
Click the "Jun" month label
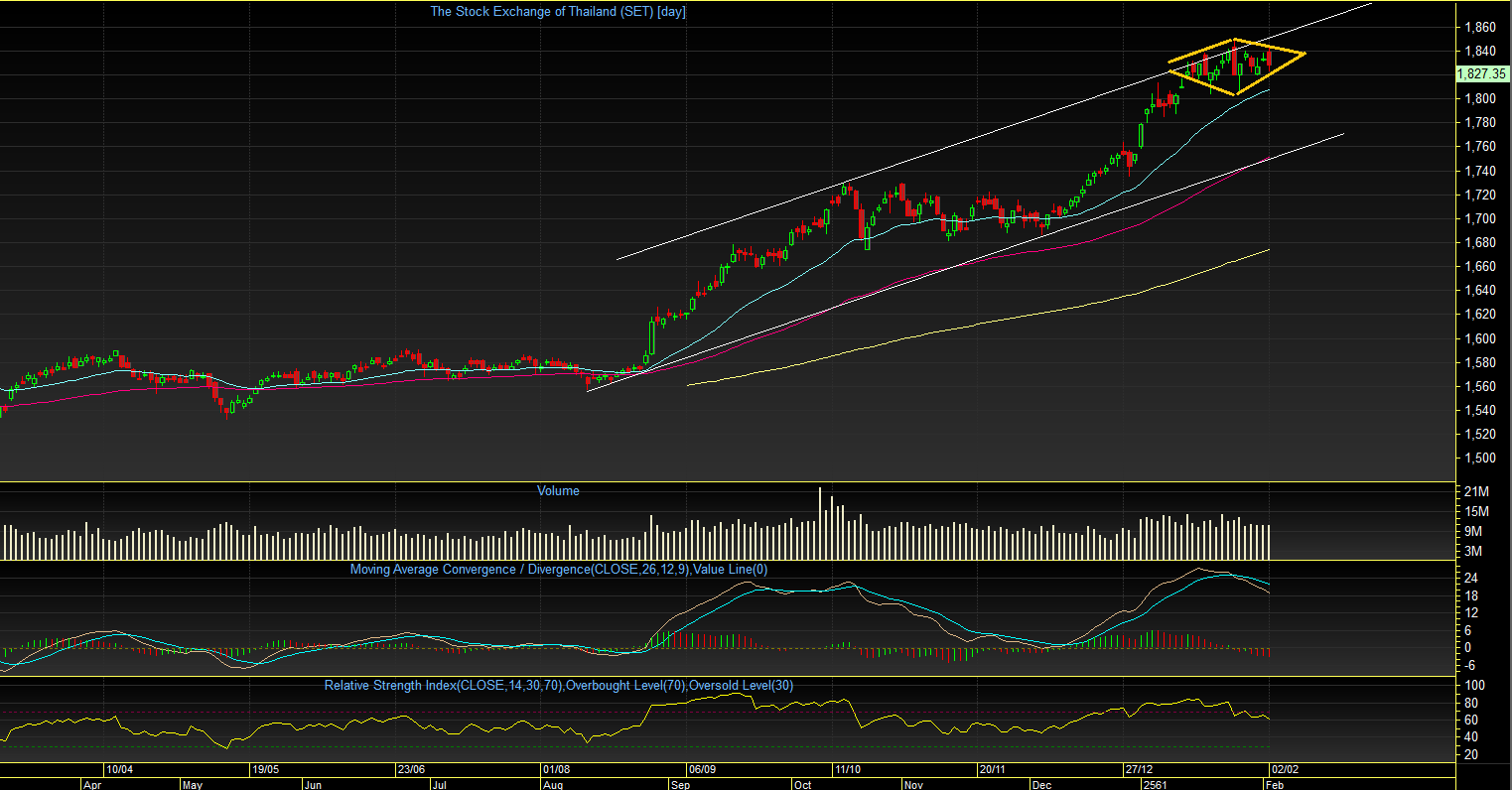coord(313,783)
